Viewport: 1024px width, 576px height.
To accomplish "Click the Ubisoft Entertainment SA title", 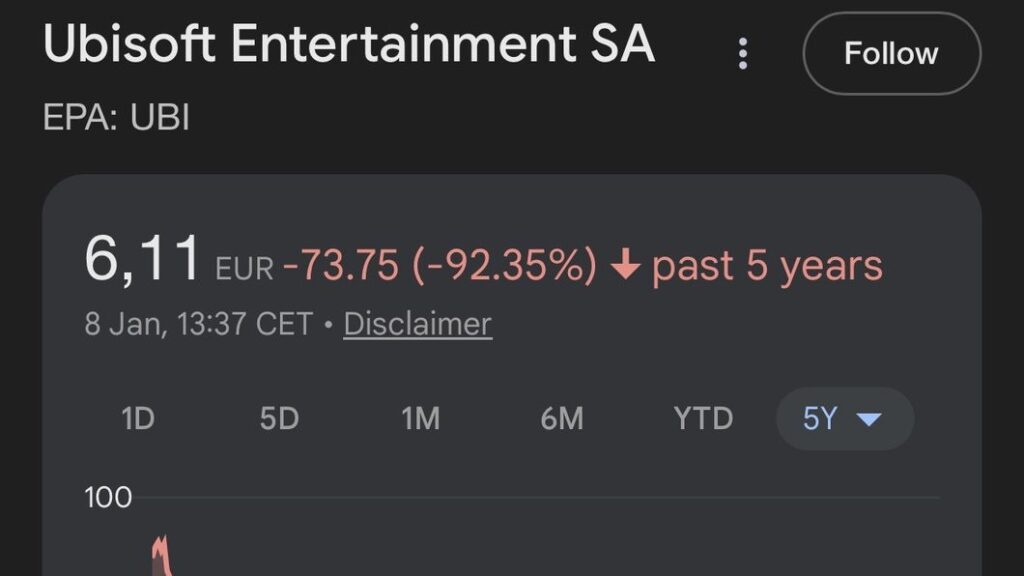I will [348, 44].
